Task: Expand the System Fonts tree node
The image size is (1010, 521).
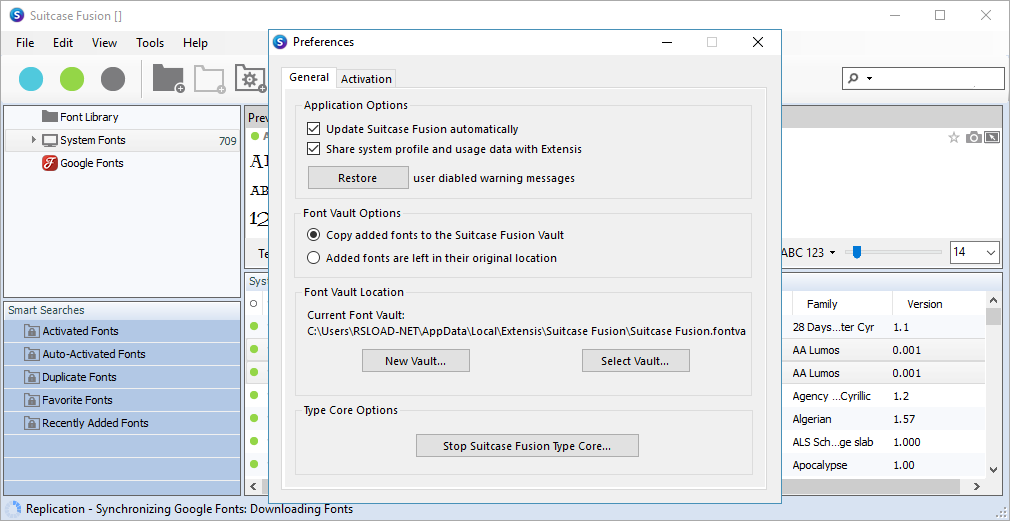Action: point(33,140)
